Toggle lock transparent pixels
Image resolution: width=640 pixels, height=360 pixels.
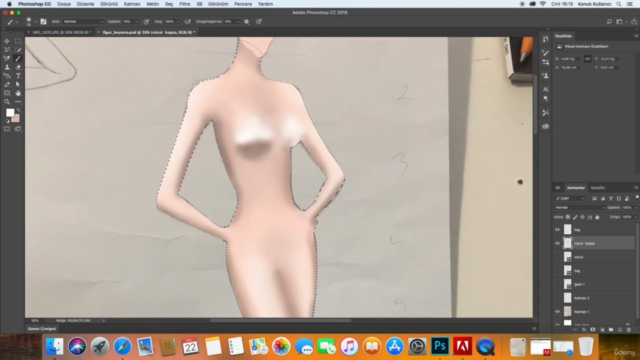[568, 217]
